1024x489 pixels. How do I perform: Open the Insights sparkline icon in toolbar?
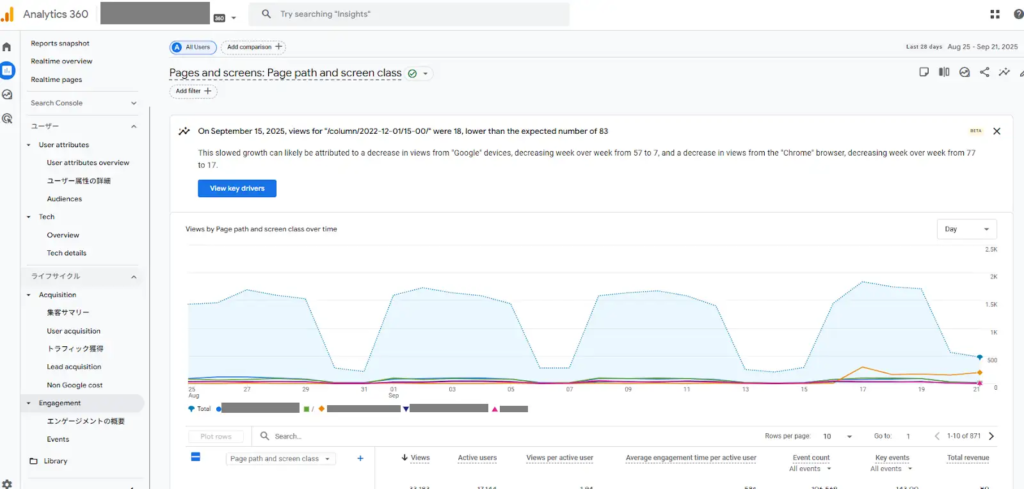click(1004, 72)
